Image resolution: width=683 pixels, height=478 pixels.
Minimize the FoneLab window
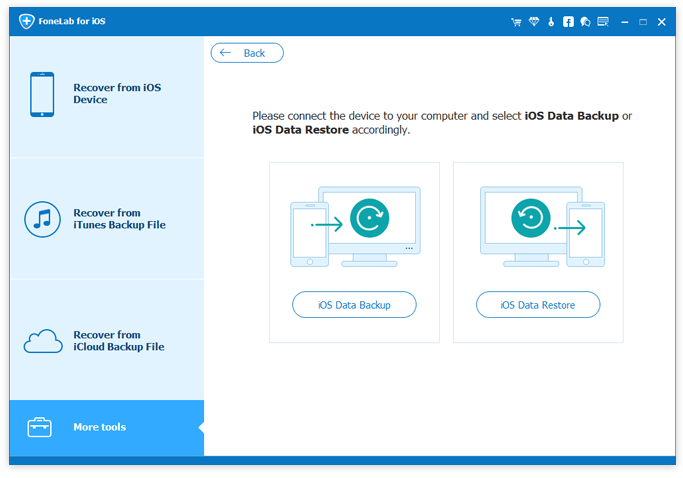[x=625, y=22]
